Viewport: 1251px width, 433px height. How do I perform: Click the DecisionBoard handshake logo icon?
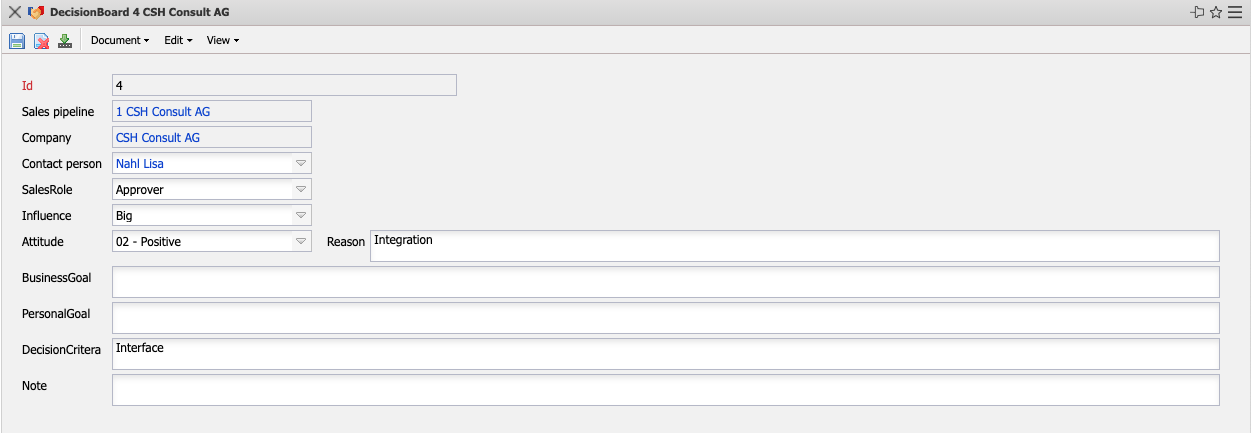click(37, 12)
